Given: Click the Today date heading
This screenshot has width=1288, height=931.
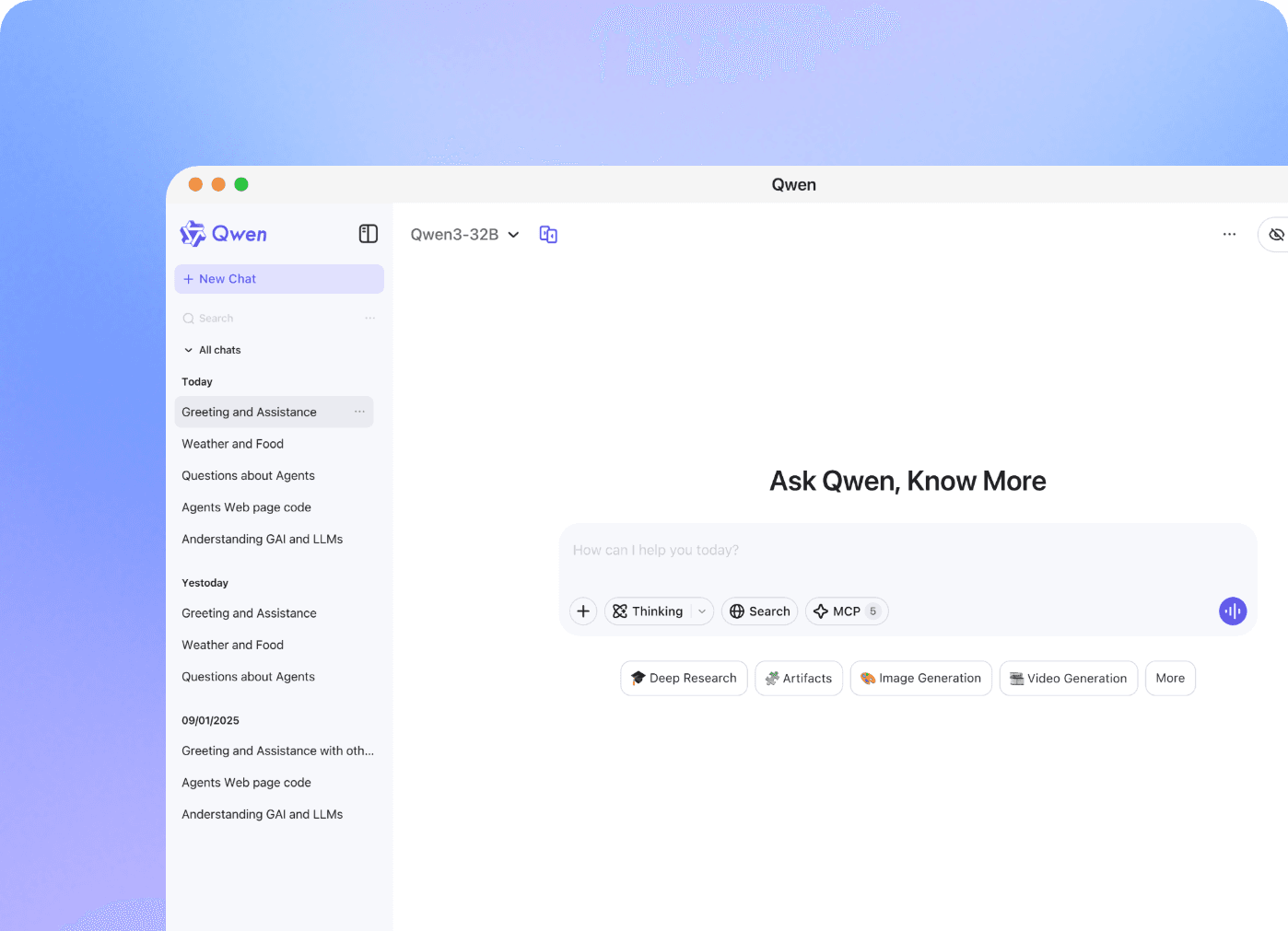Looking at the screenshot, I should coord(197,382).
